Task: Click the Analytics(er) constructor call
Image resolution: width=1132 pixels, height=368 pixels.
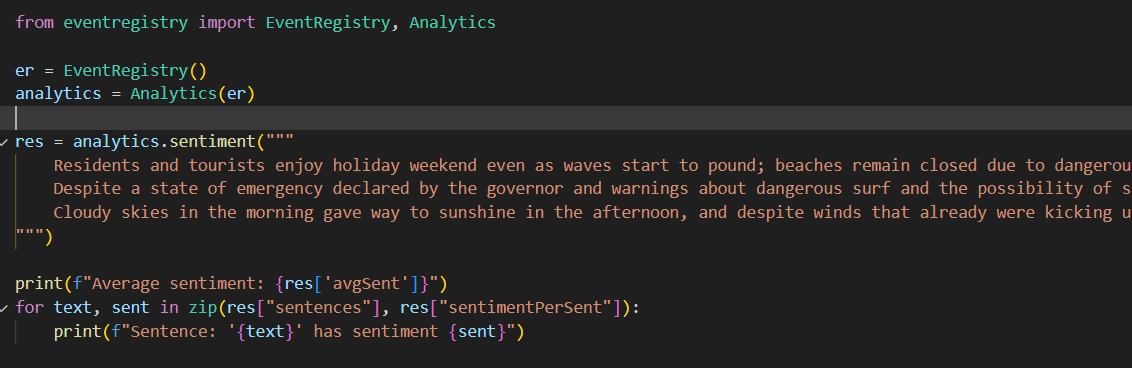Action: click(193, 94)
